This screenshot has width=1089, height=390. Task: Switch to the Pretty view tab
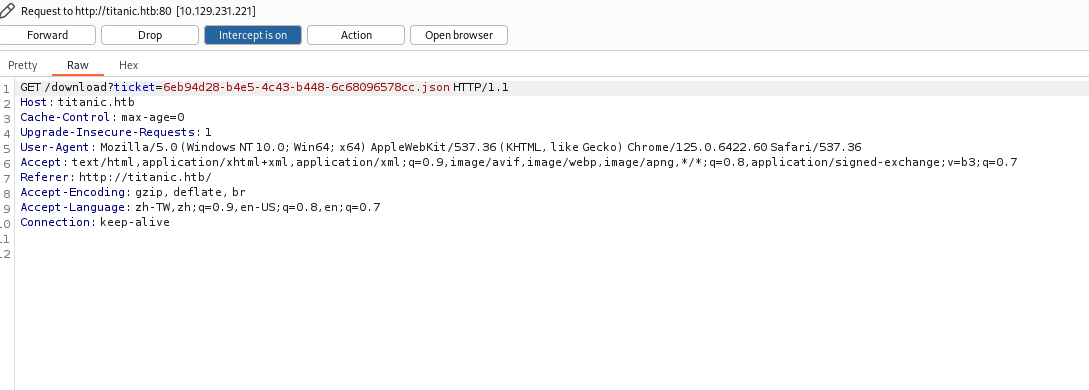point(22,65)
